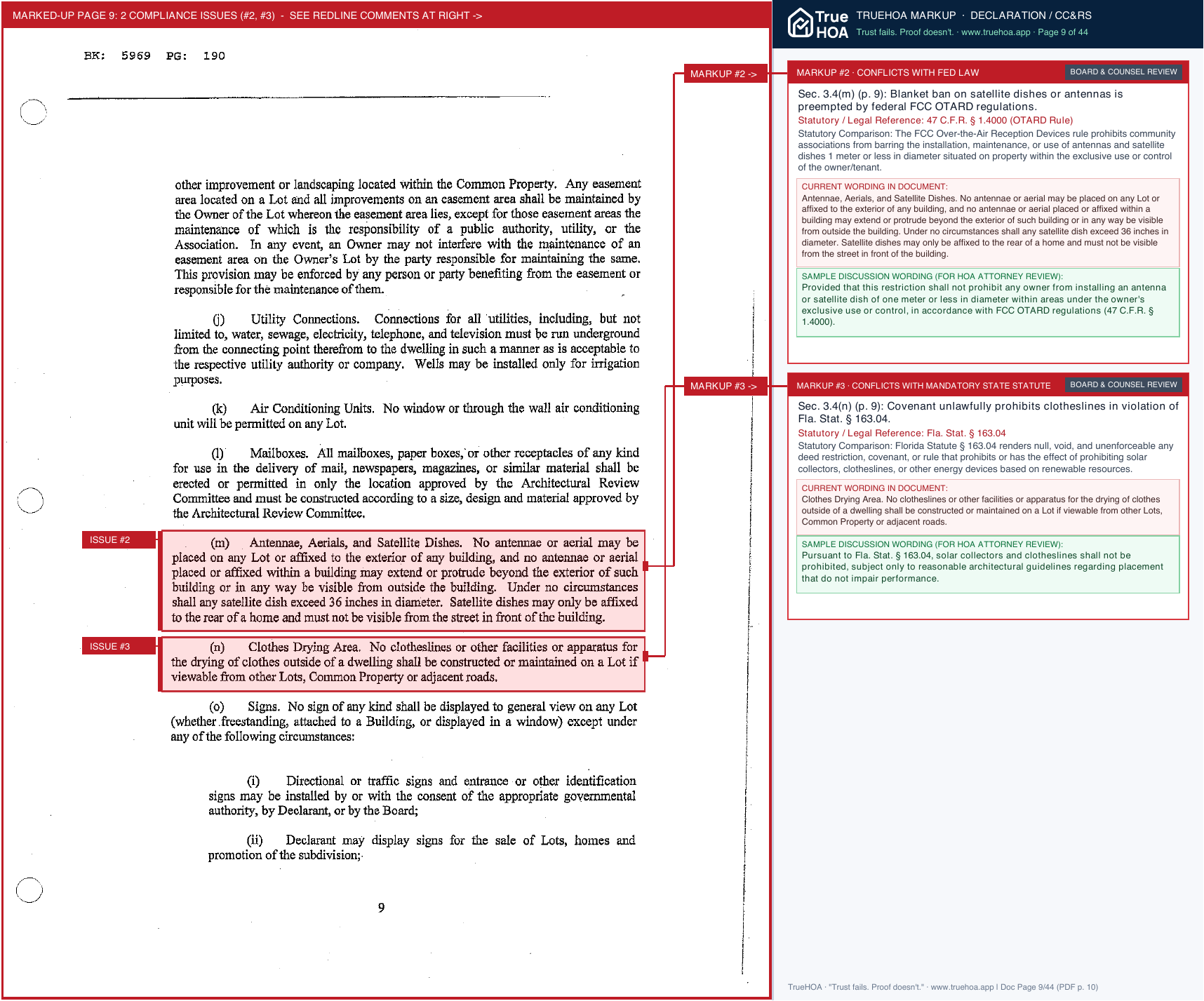
Task: Click the ISSUE #2 red label
Action: tap(118, 539)
